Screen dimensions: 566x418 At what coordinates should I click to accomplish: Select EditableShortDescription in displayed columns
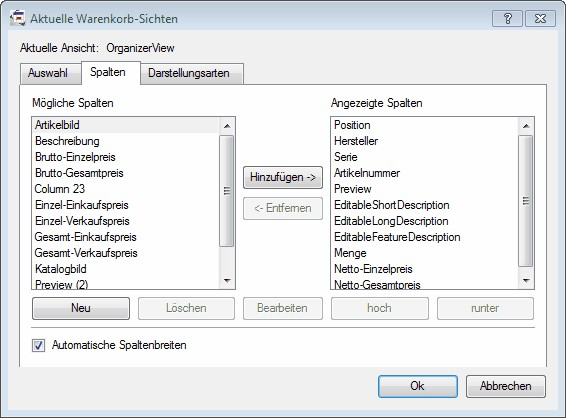(x=424, y=205)
